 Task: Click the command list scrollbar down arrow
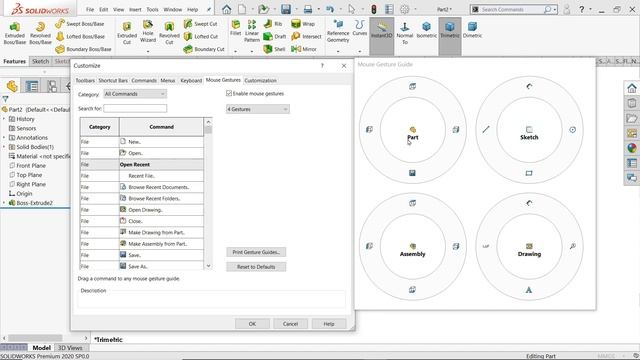coord(208,266)
